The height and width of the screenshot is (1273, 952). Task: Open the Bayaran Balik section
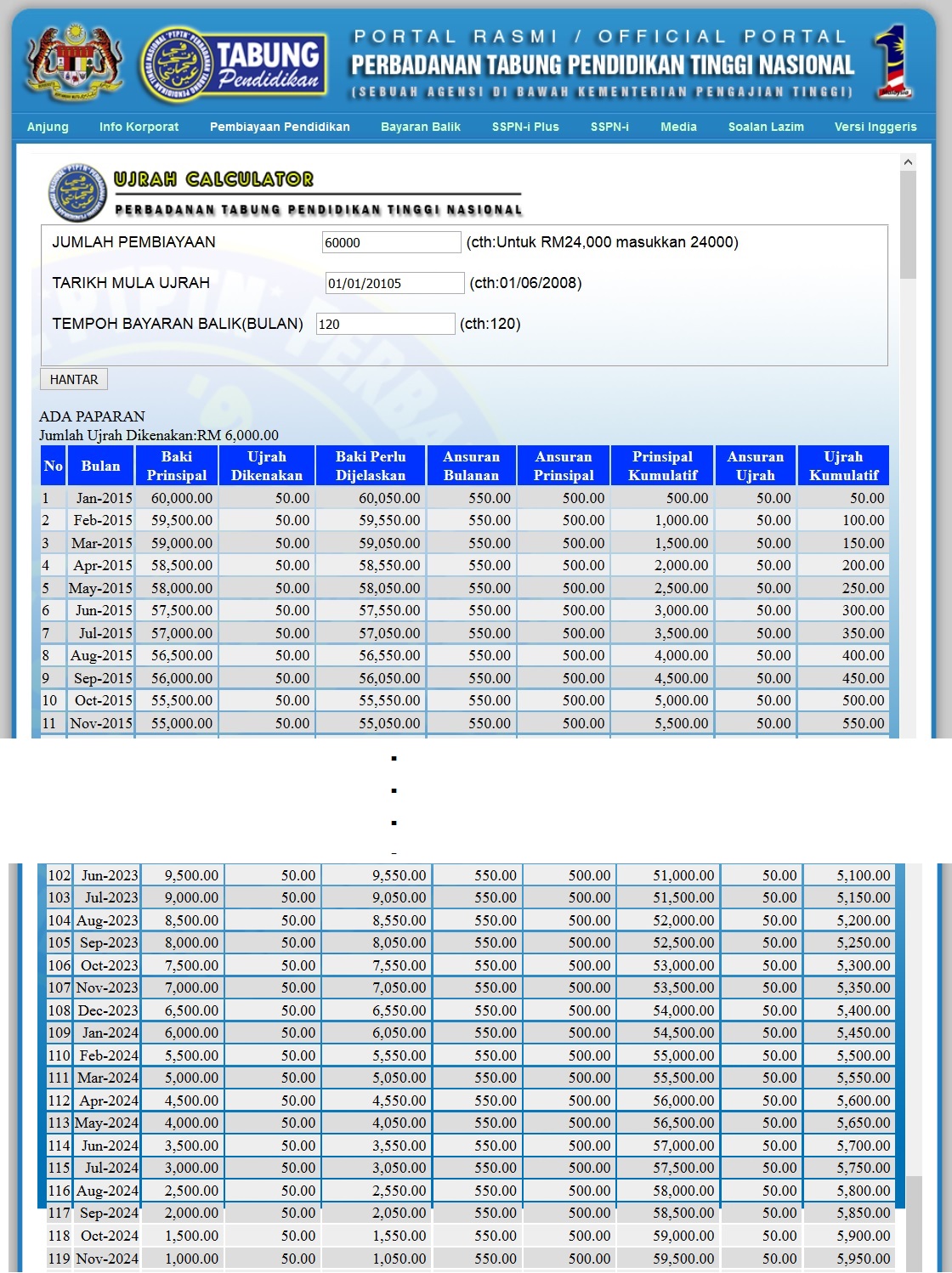click(x=421, y=127)
